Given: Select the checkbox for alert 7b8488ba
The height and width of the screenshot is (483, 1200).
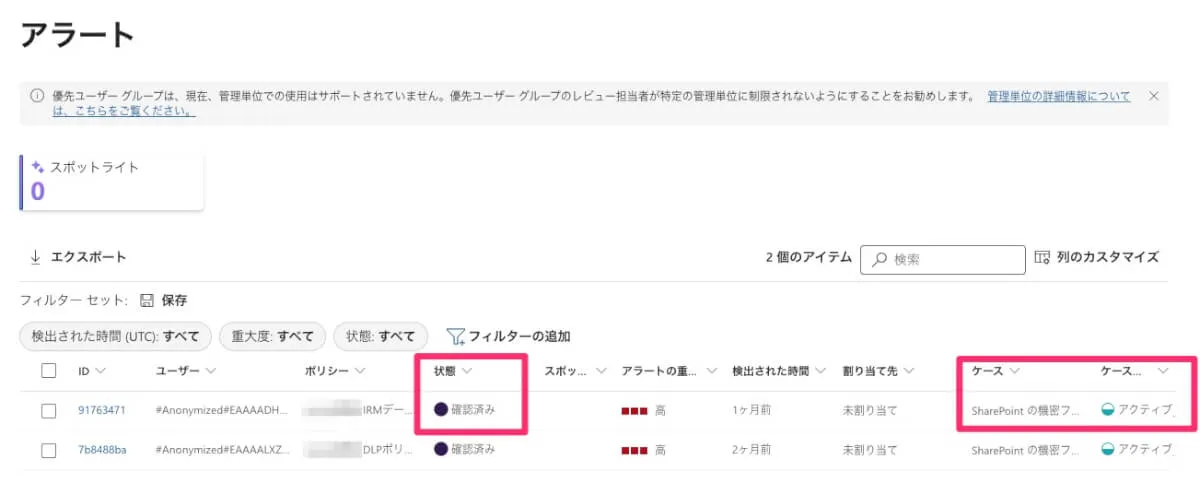Looking at the screenshot, I should click(49, 450).
